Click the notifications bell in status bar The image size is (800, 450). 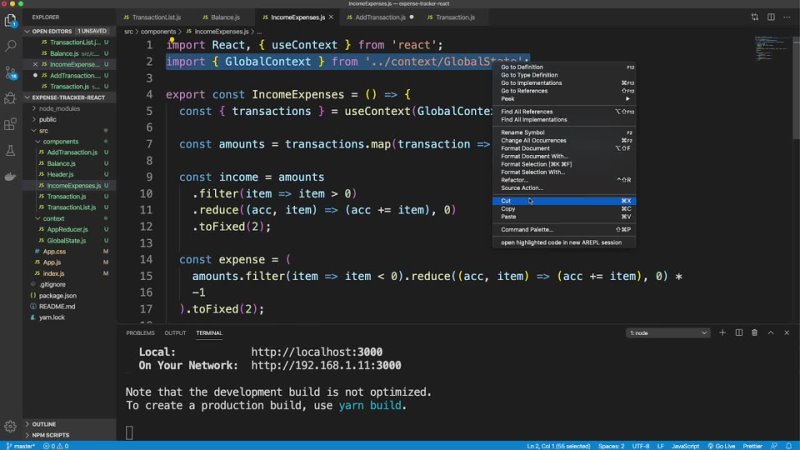coord(789,446)
